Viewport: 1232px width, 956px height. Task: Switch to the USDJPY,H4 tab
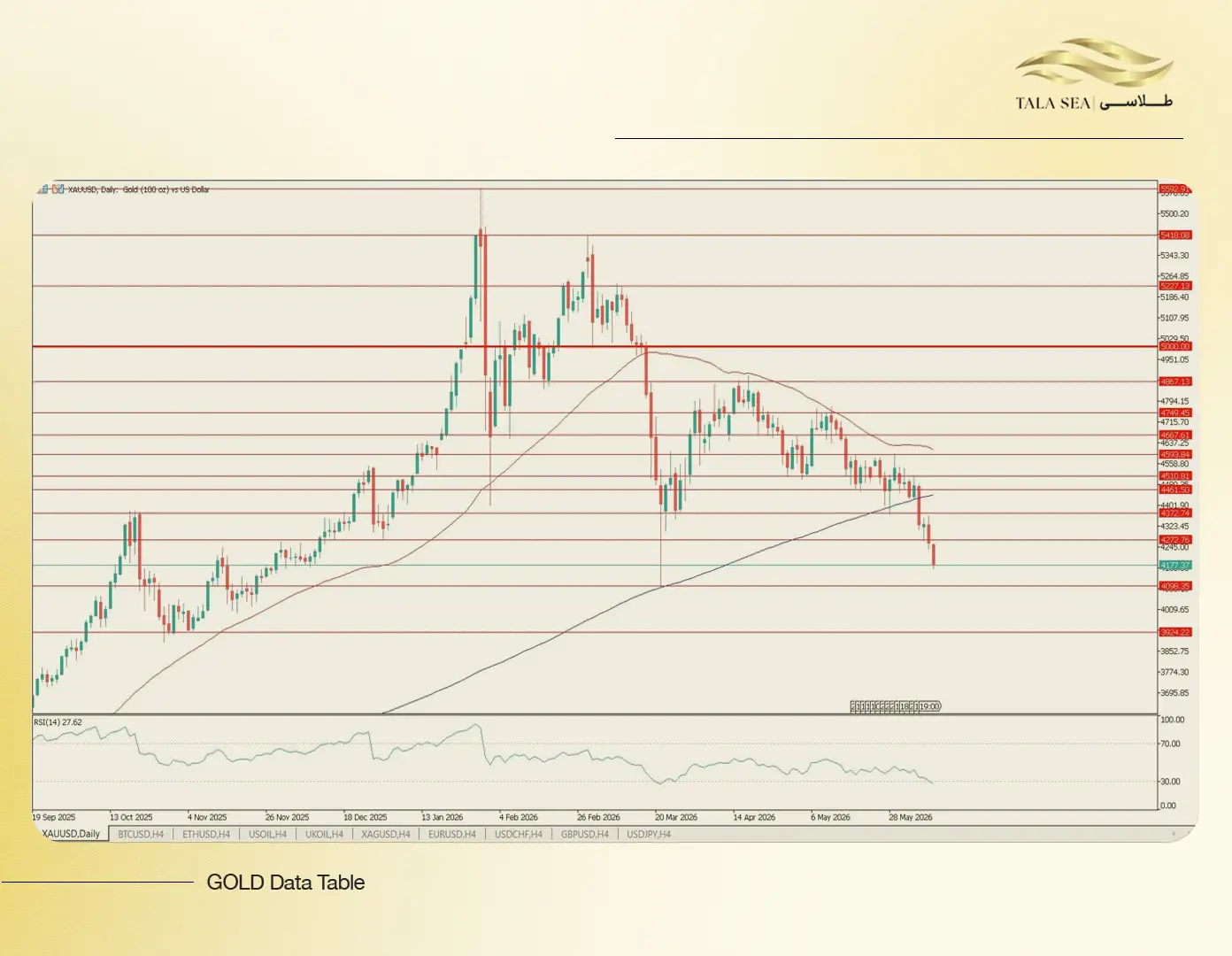pos(649,834)
